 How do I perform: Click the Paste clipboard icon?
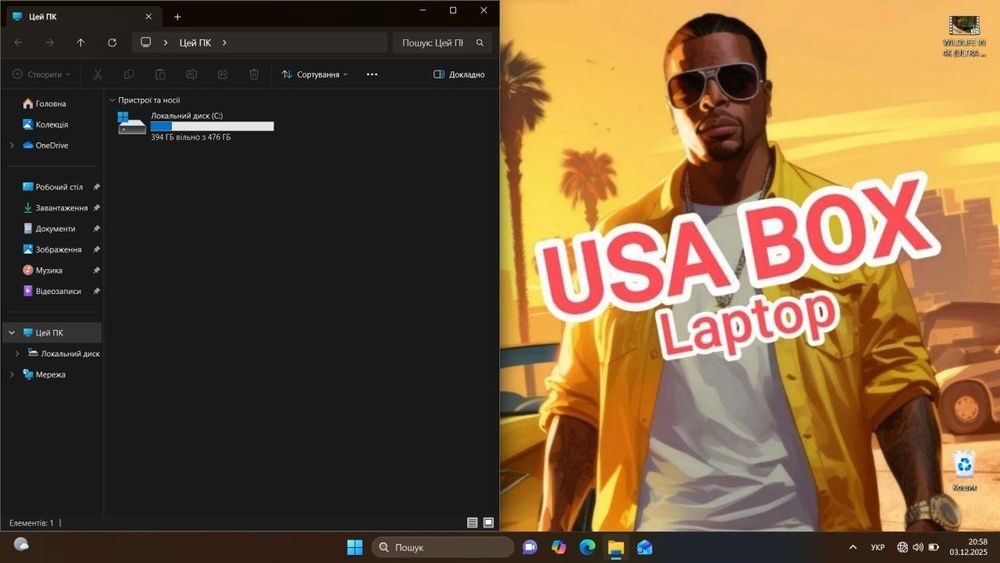pyautogui.click(x=160, y=75)
